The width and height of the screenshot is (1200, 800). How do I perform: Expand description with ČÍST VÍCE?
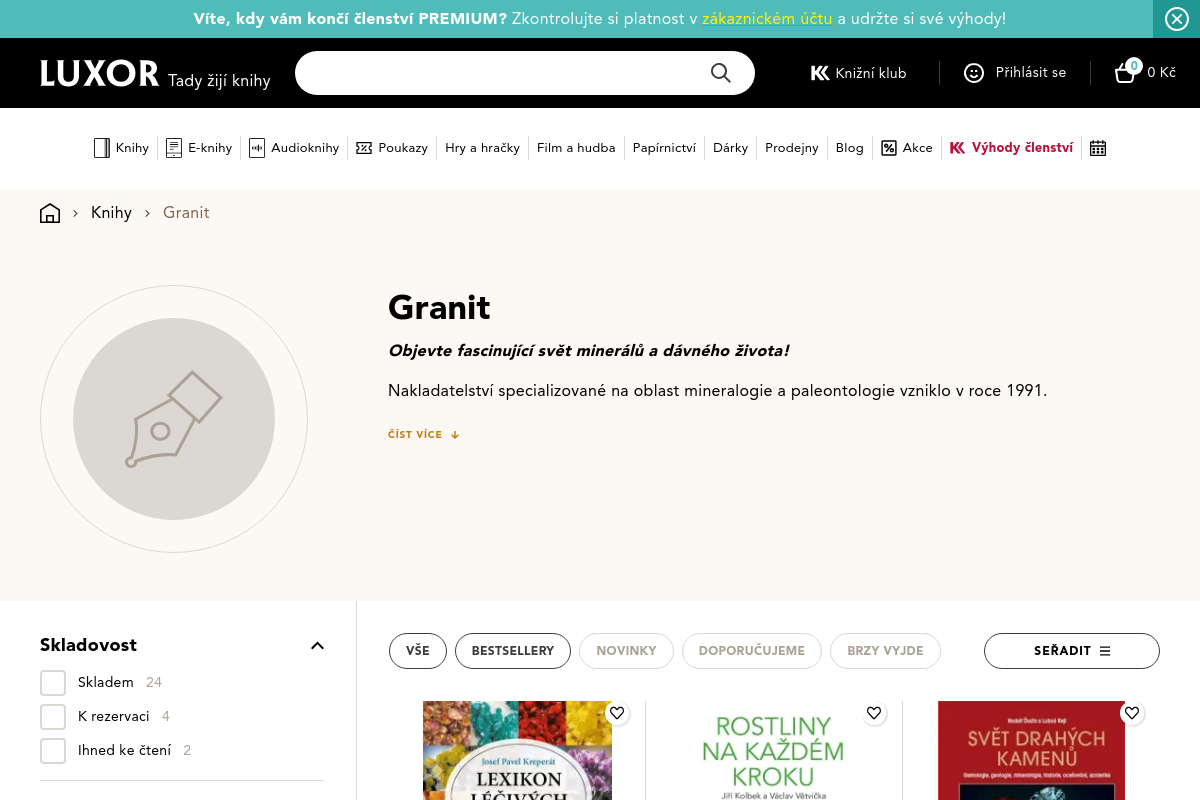click(424, 435)
